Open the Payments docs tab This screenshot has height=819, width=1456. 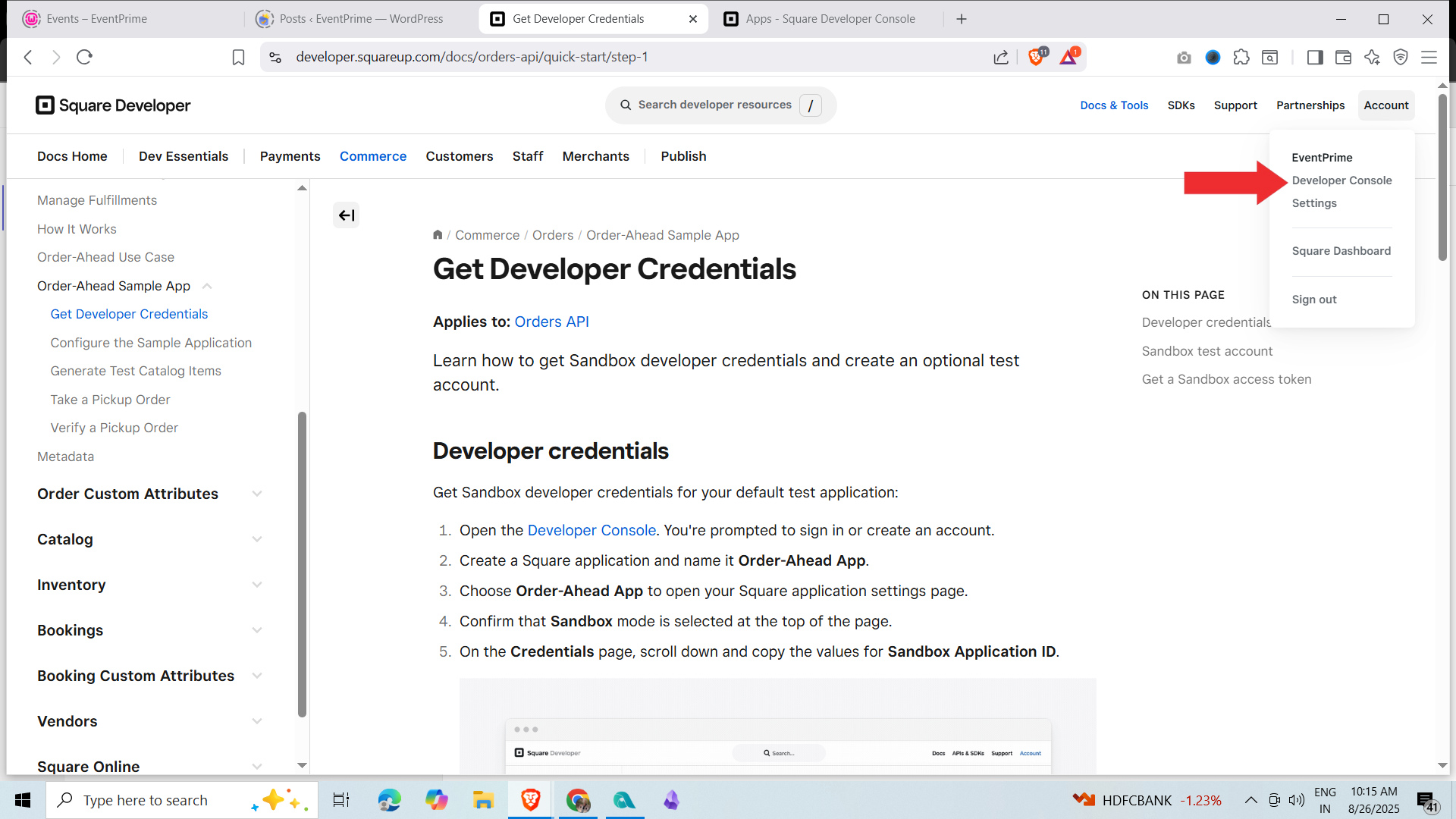pos(290,156)
